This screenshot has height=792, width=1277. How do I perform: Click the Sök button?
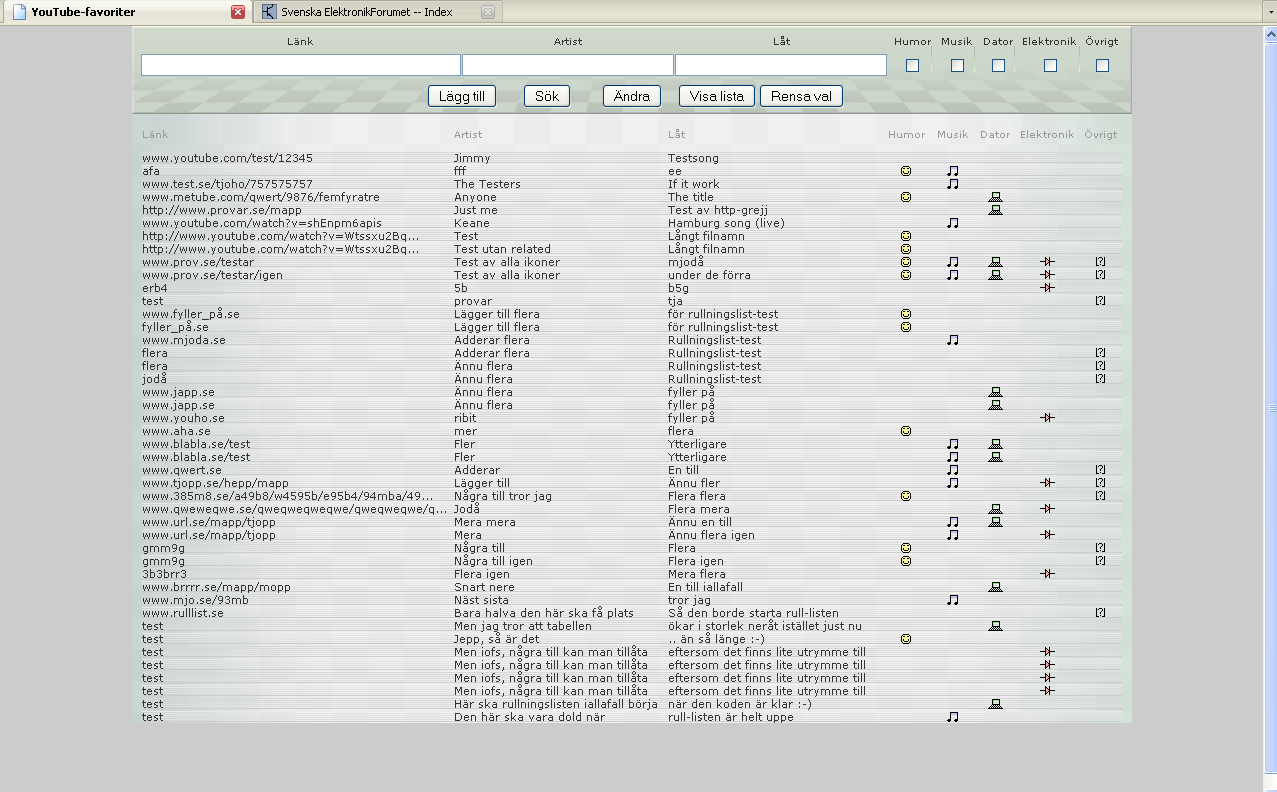pos(547,96)
